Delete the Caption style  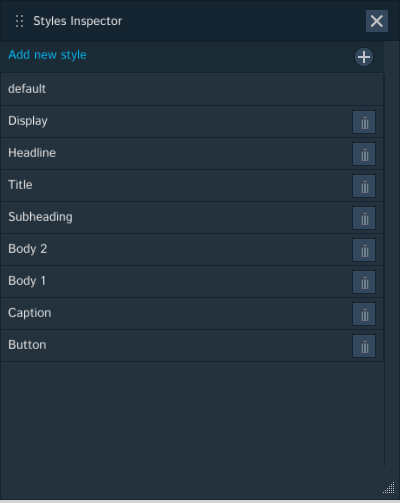(364, 314)
